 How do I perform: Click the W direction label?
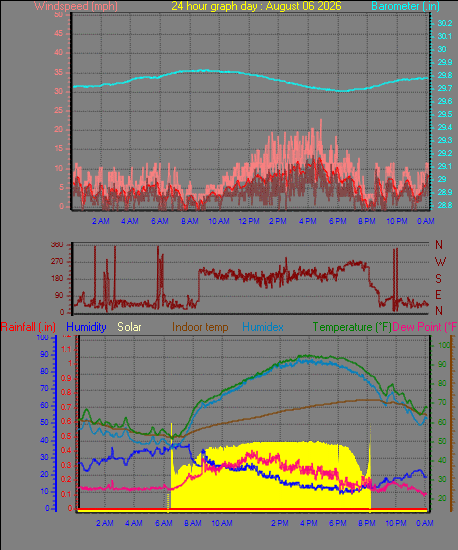(440, 261)
